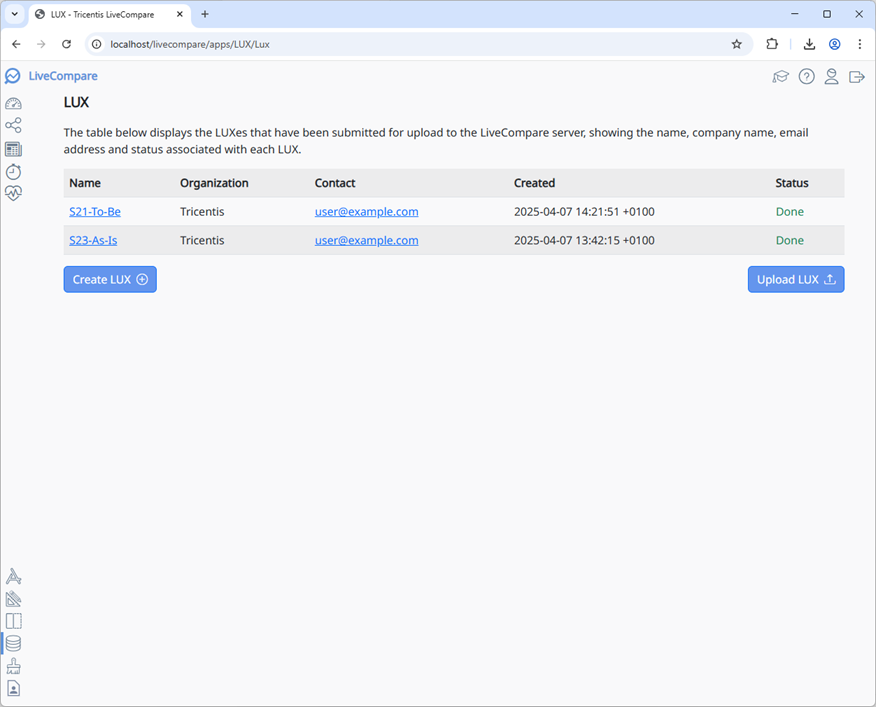Click the Contact column header
Screen dimensions: 876x707
(x=335, y=183)
